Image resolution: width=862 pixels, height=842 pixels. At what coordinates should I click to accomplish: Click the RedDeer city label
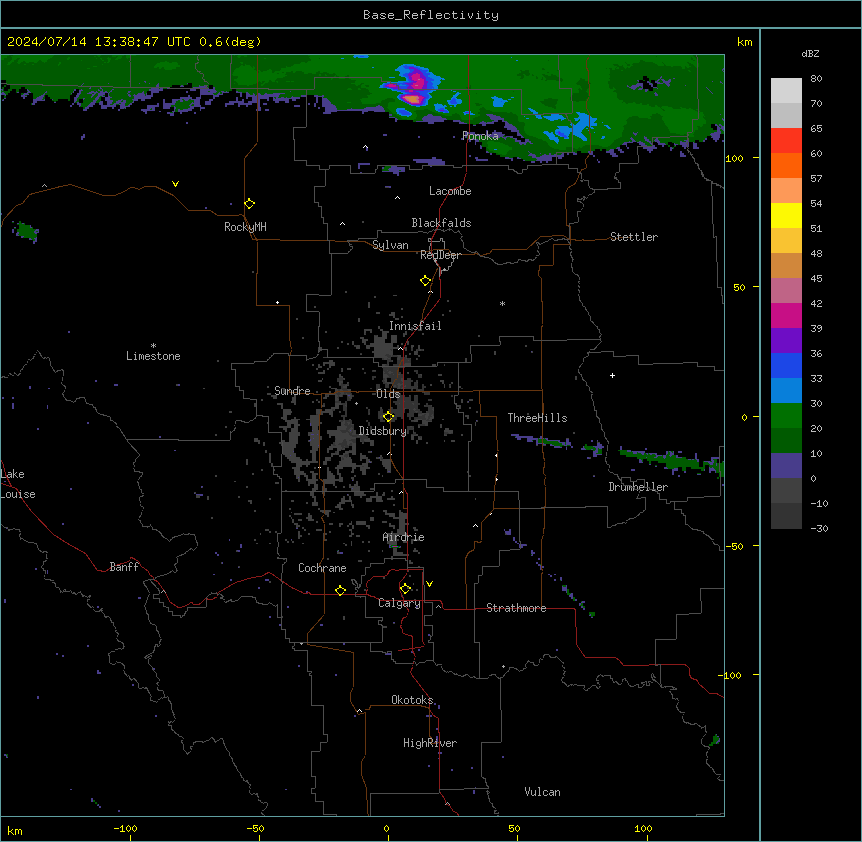440,255
